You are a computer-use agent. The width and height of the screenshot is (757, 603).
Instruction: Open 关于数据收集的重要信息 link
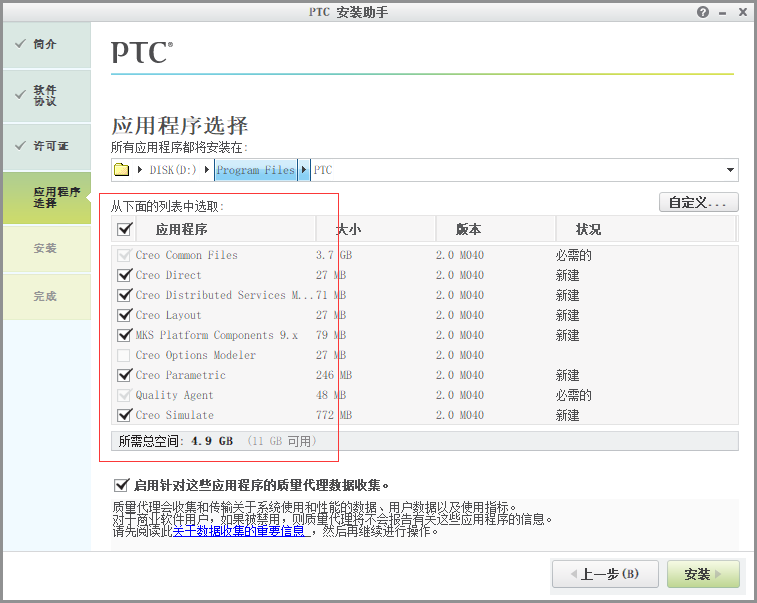pos(239,531)
